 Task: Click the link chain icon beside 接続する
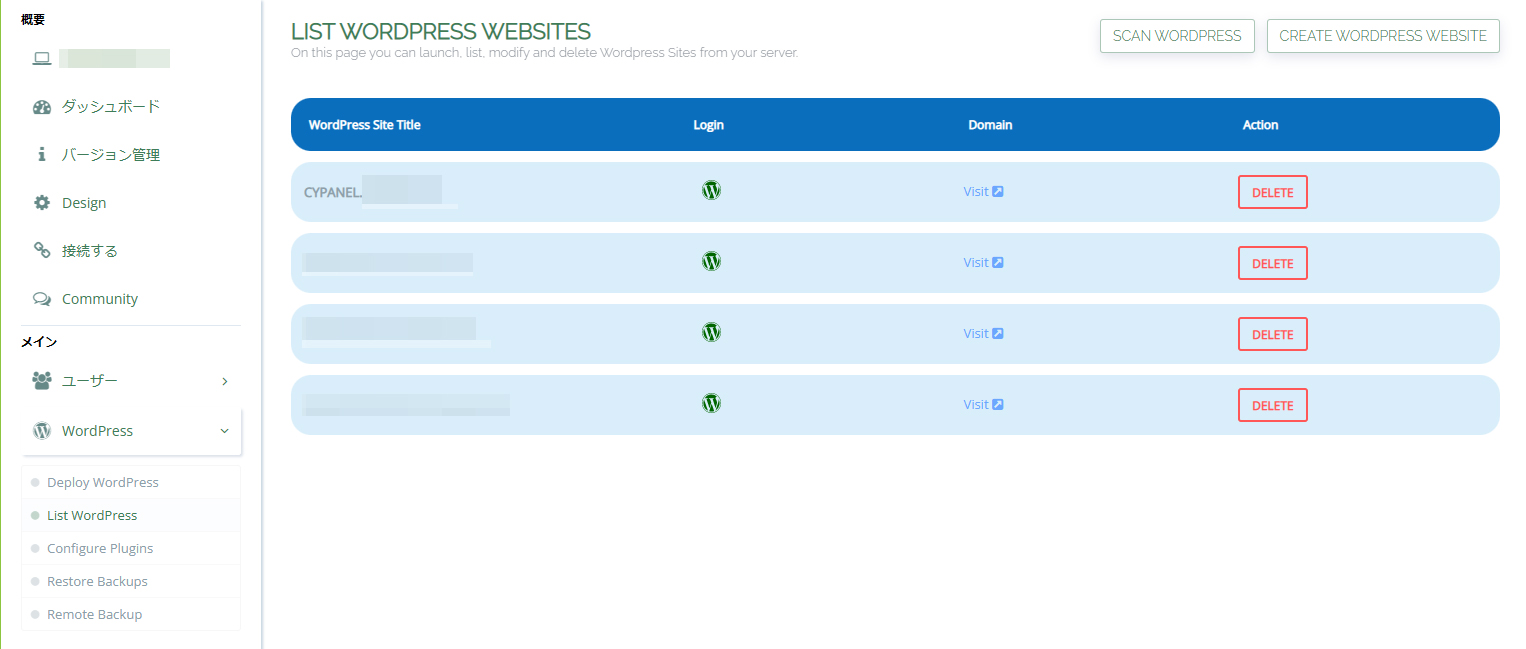41,250
